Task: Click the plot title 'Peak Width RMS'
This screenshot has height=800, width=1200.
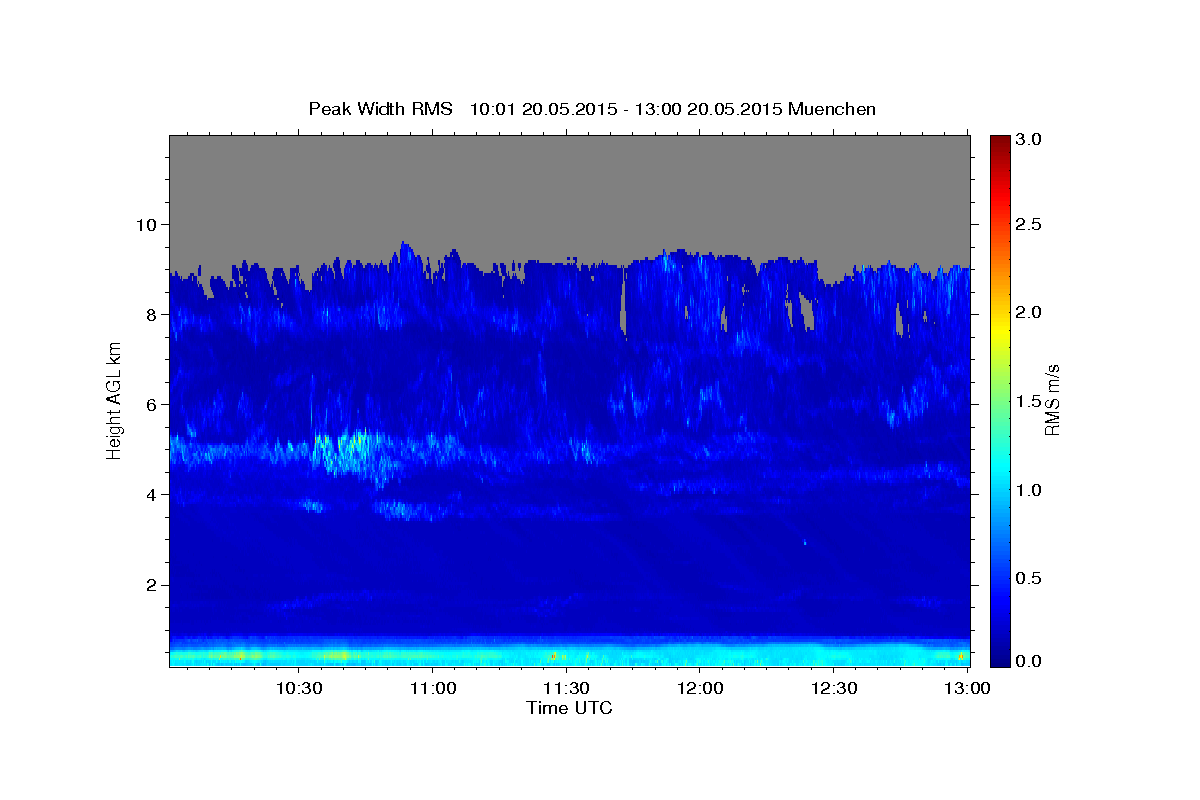Action: [x=380, y=109]
